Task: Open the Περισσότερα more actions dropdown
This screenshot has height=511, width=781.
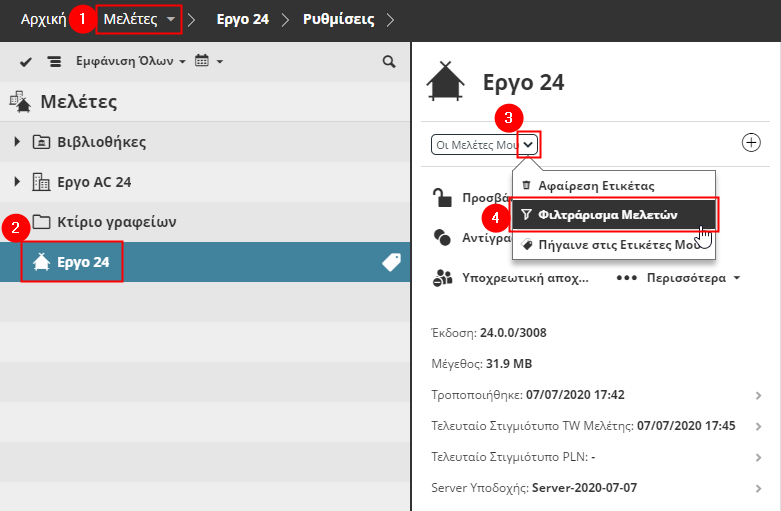Action: pyautogui.click(x=678, y=278)
